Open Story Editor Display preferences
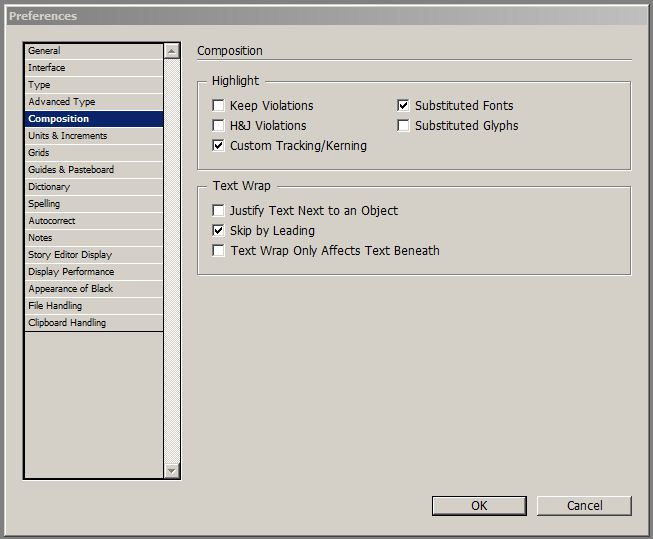This screenshot has width=653, height=539. (94, 255)
